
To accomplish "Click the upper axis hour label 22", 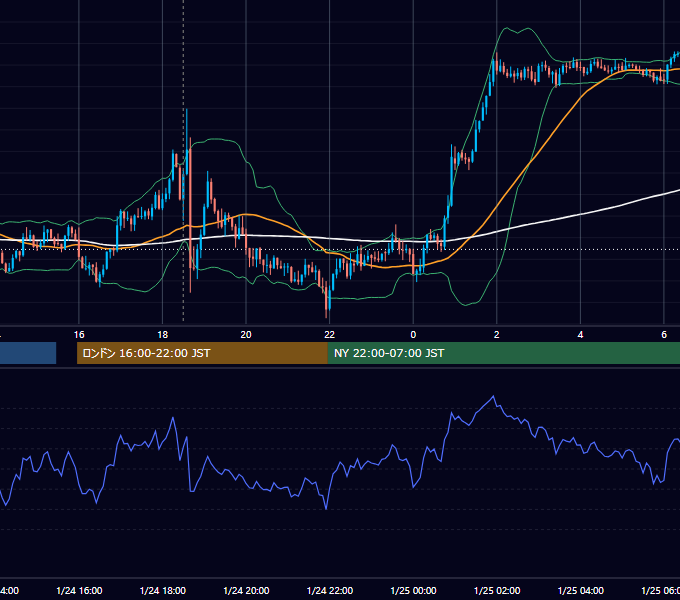I will coord(330,335).
